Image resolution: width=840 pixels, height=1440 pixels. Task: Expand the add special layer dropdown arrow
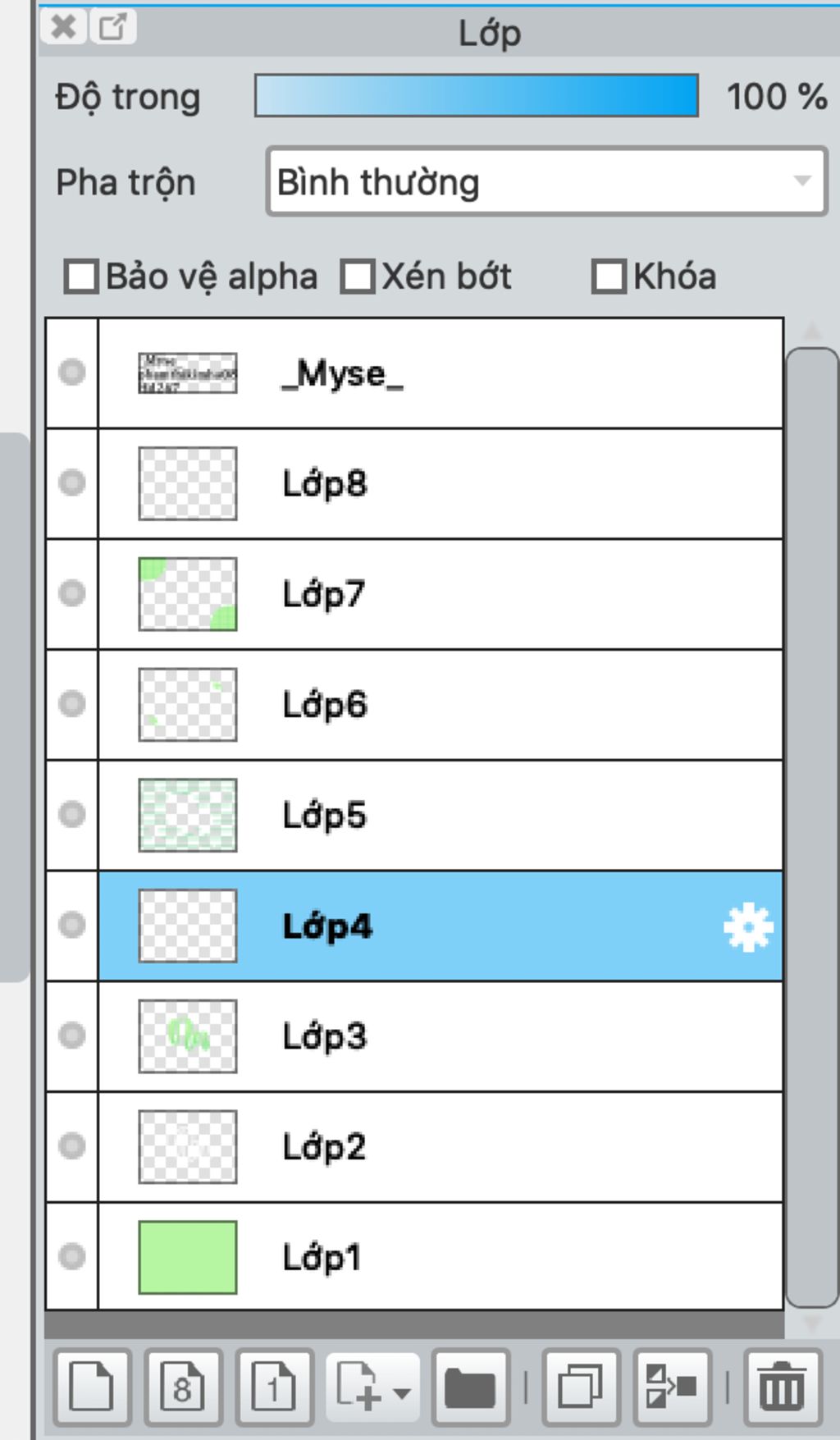402,1392
